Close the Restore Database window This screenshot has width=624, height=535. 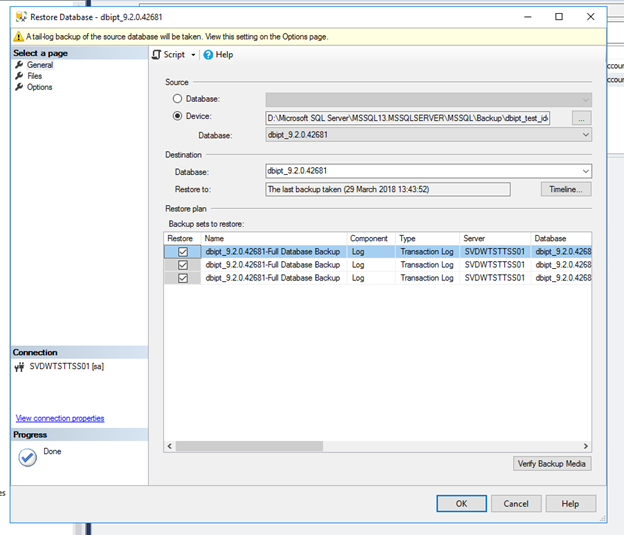pyautogui.click(x=591, y=17)
